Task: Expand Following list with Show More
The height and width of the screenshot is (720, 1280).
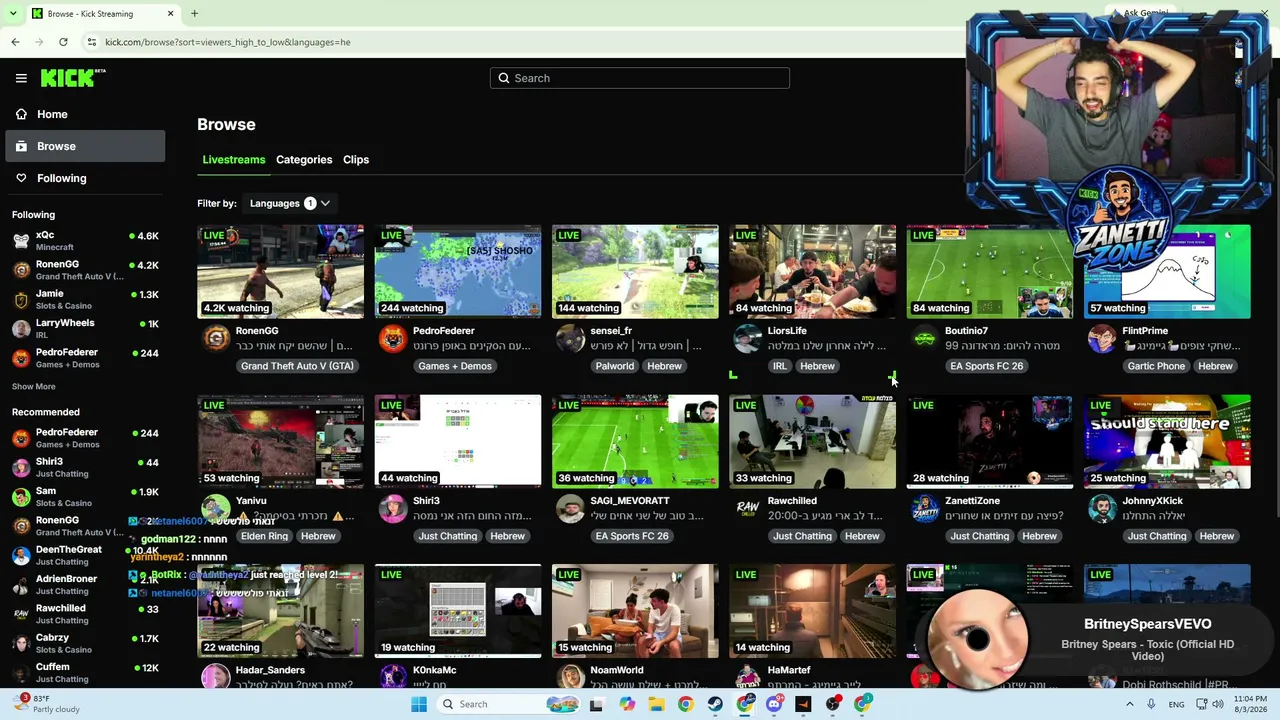Action: 34,386
